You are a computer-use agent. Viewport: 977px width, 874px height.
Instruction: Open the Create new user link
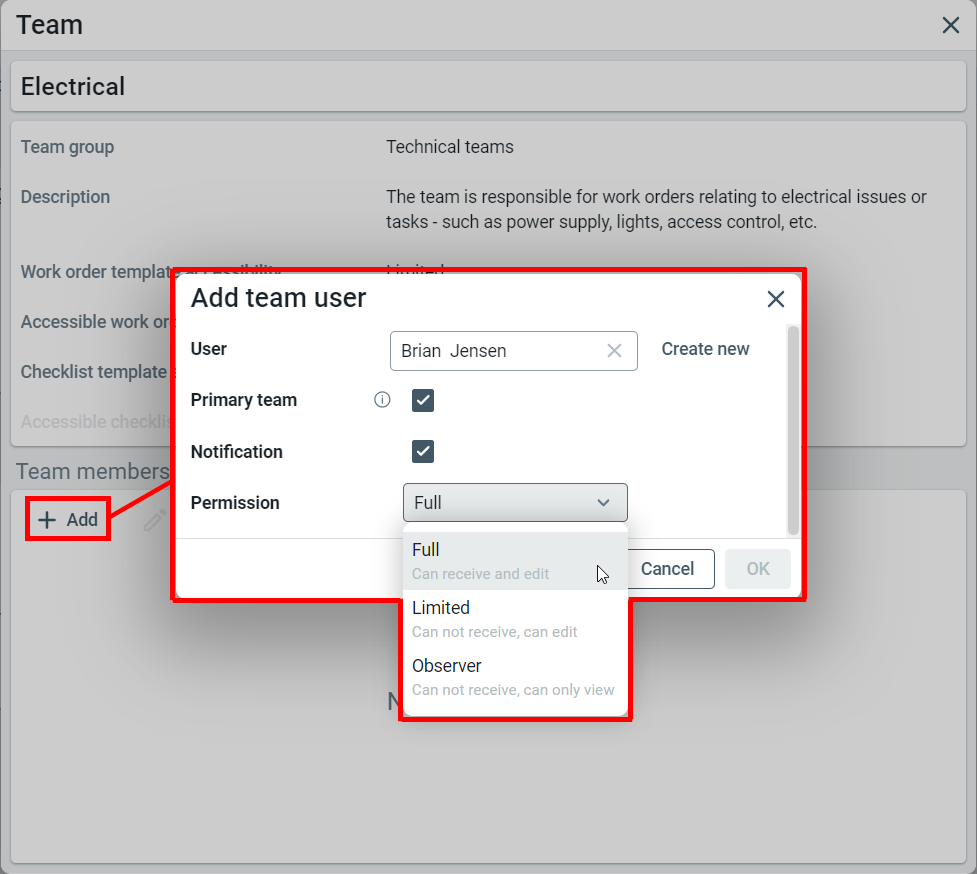pyautogui.click(x=705, y=349)
